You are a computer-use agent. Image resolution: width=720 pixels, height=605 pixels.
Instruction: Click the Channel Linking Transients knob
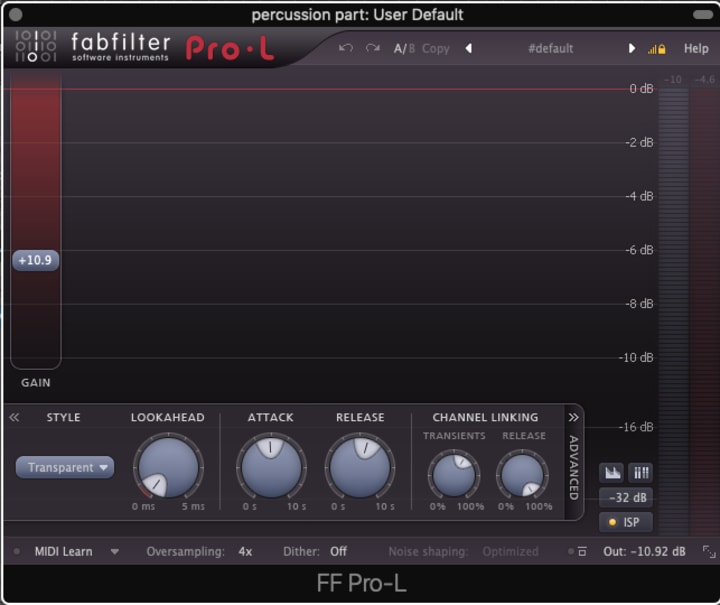454,475
